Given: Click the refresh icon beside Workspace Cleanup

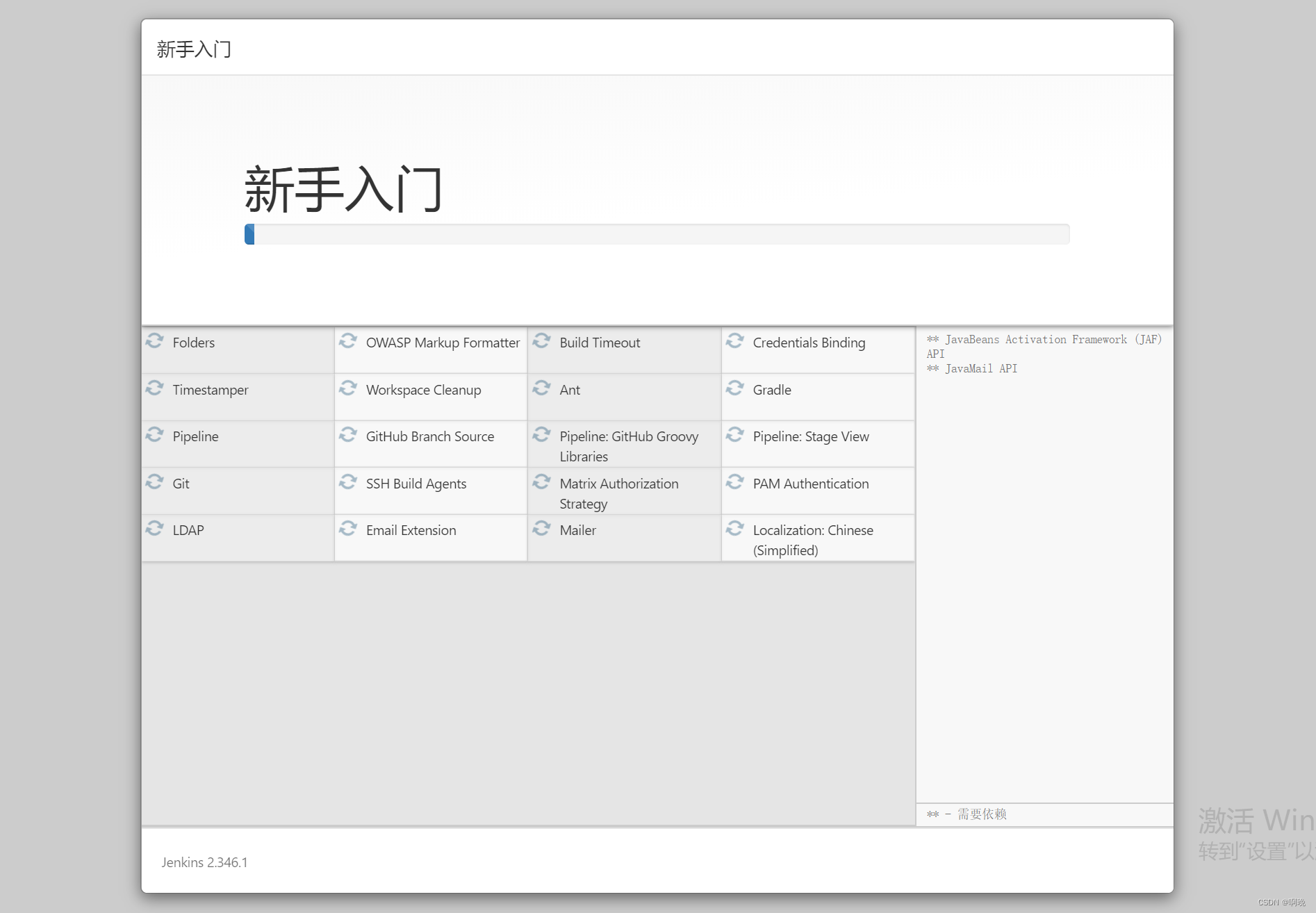Looking at the screenshot, I should [348, 388].
